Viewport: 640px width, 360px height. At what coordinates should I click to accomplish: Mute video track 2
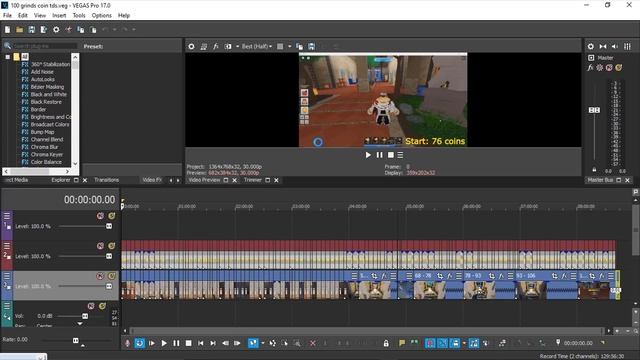pyautogui.click(x=100, y=246)
